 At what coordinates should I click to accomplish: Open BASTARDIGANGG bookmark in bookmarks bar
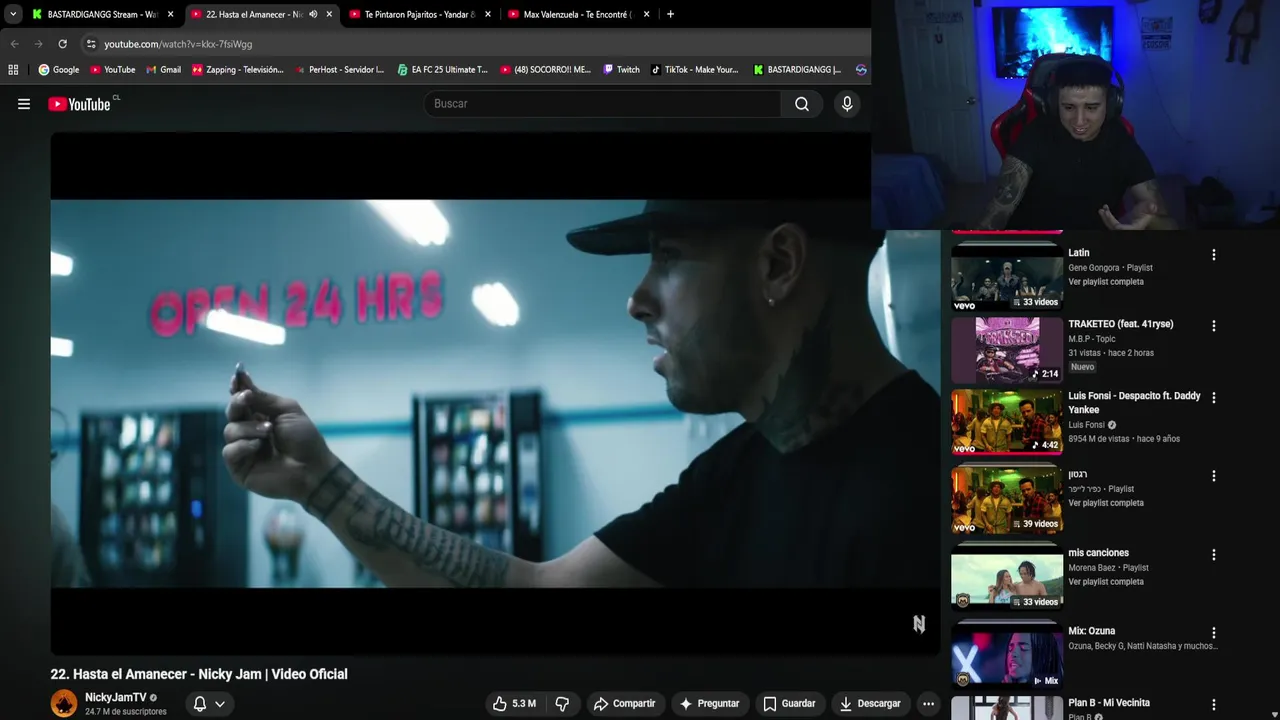797,70
